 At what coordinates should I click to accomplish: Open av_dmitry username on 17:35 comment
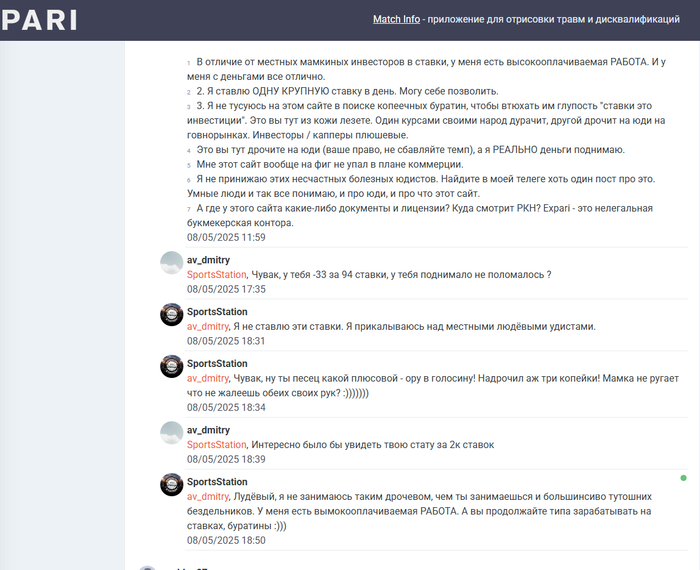(x=208, y=260)
